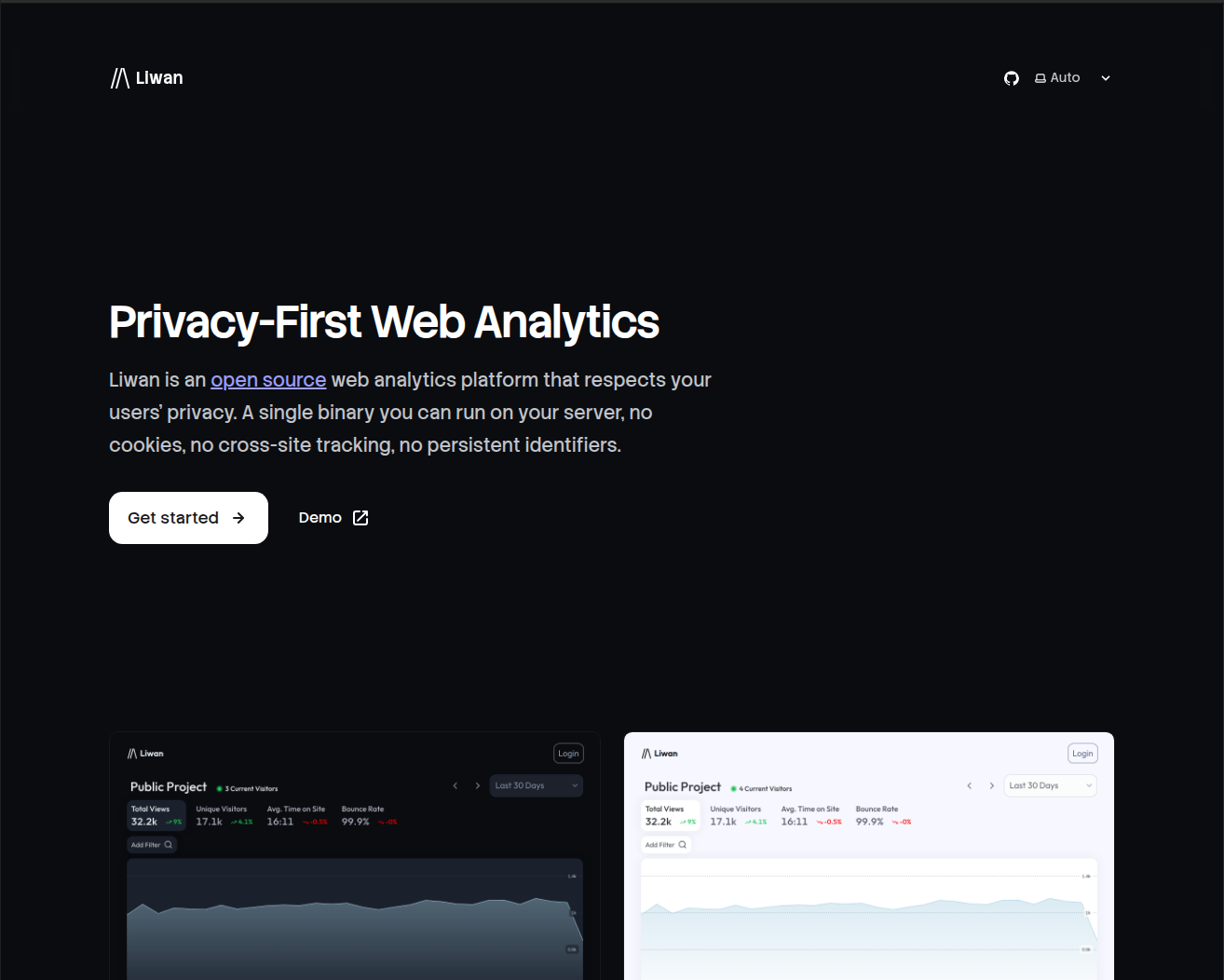The image size is (1224, 980).
Task: Open the GitHub repository icon
Action: coord(1012,78)
